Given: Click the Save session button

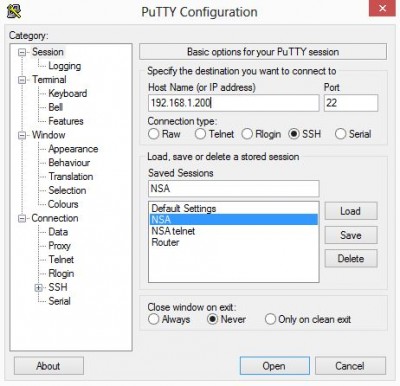Looking at the screenshot, I should (351, 235).
